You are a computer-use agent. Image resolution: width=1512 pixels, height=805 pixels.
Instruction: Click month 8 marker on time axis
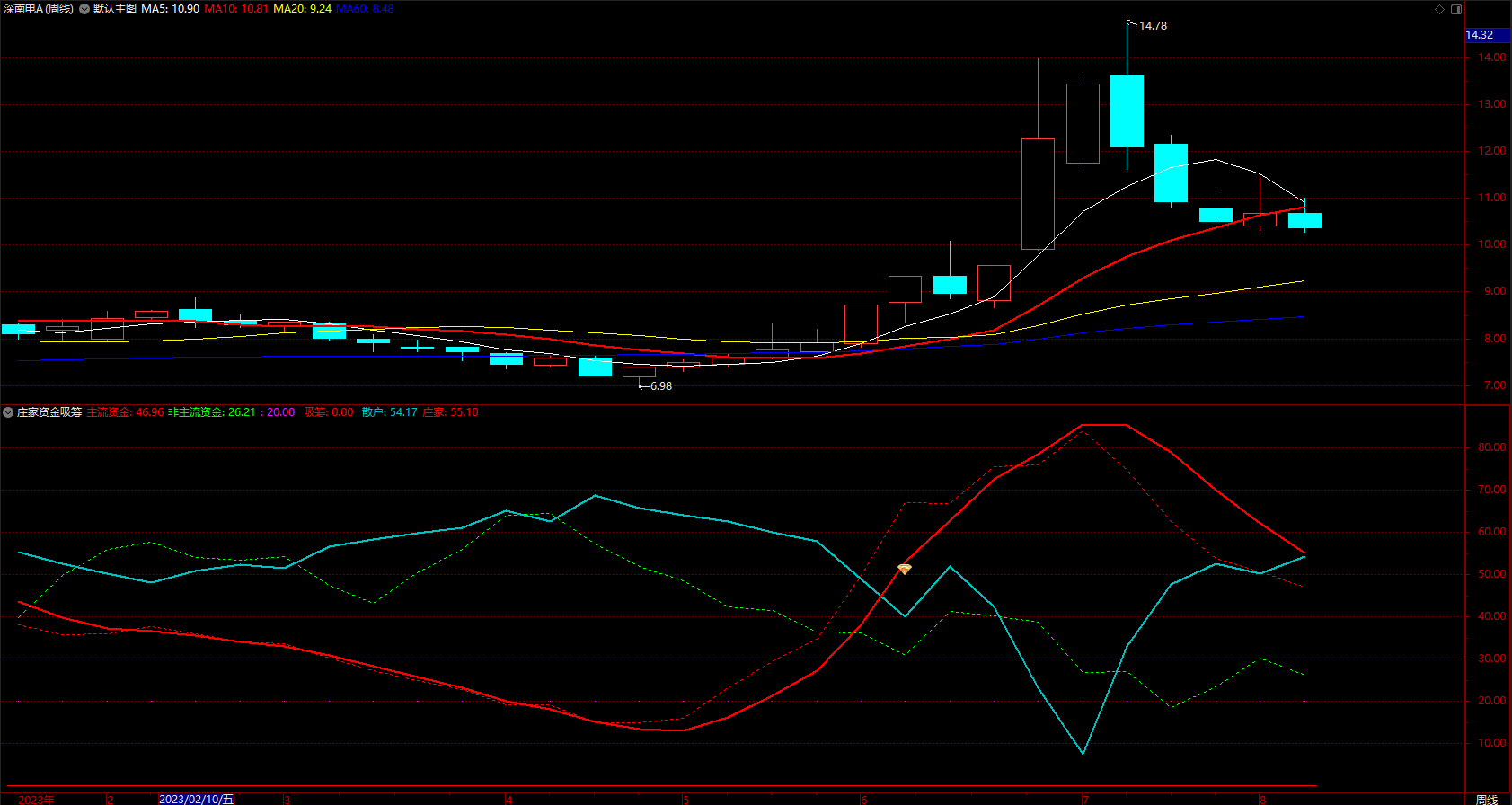click(1262, 799)
